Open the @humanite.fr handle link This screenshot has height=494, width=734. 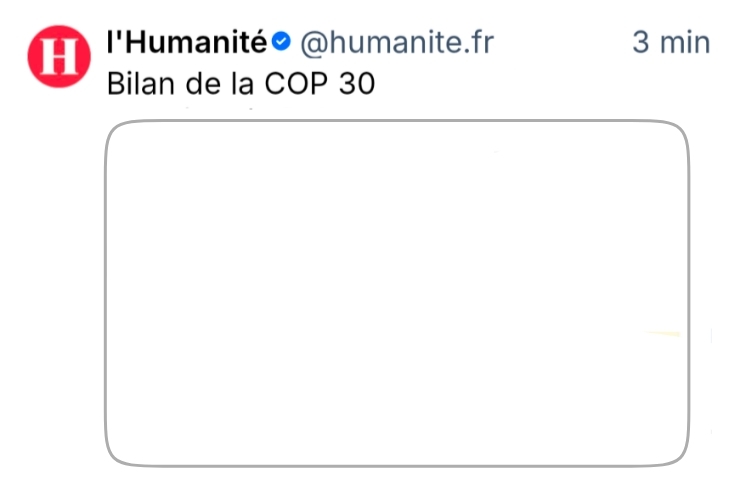coord(397,42)
